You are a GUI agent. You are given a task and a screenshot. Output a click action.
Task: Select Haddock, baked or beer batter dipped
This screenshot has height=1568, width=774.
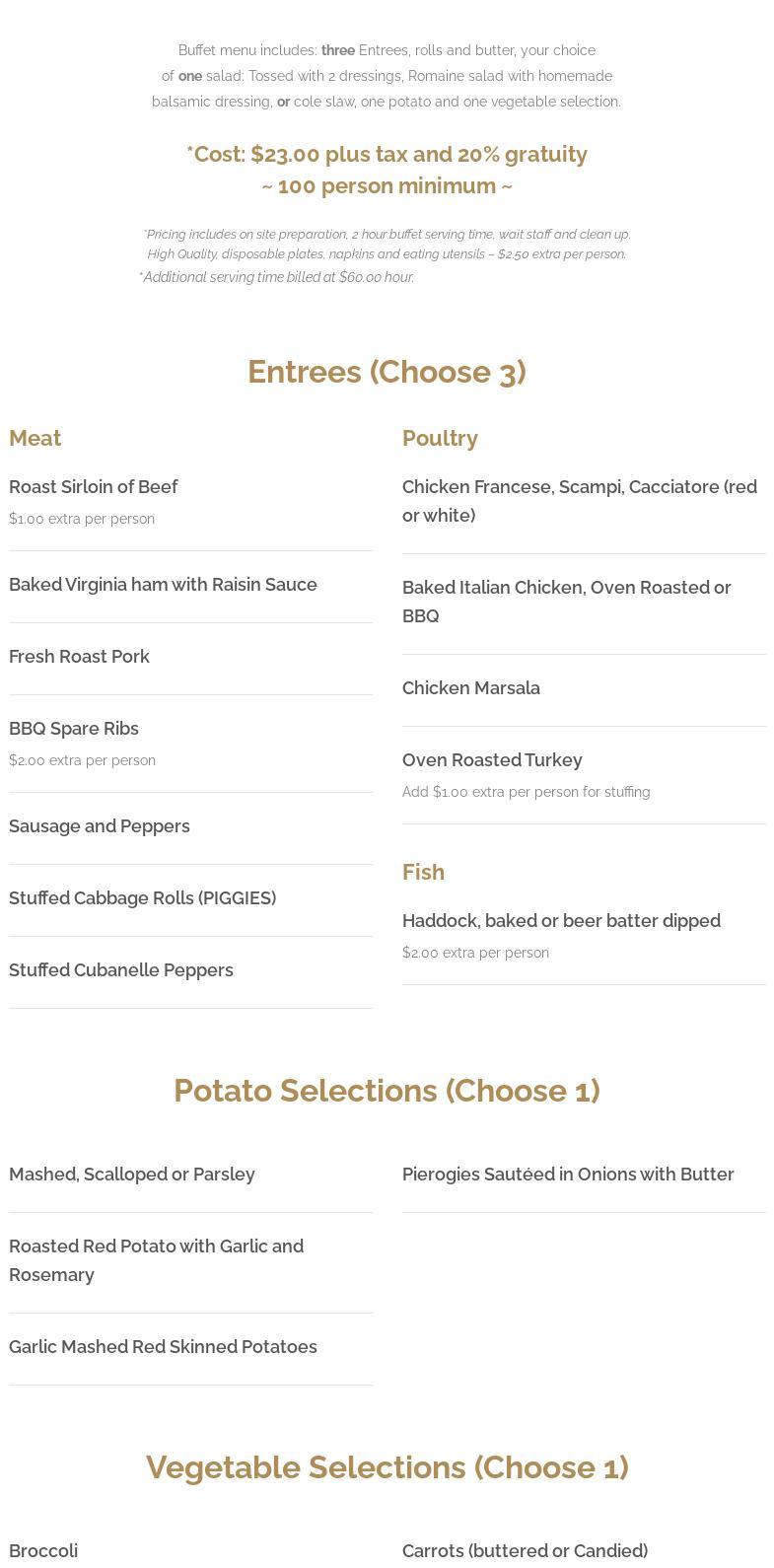561,921
